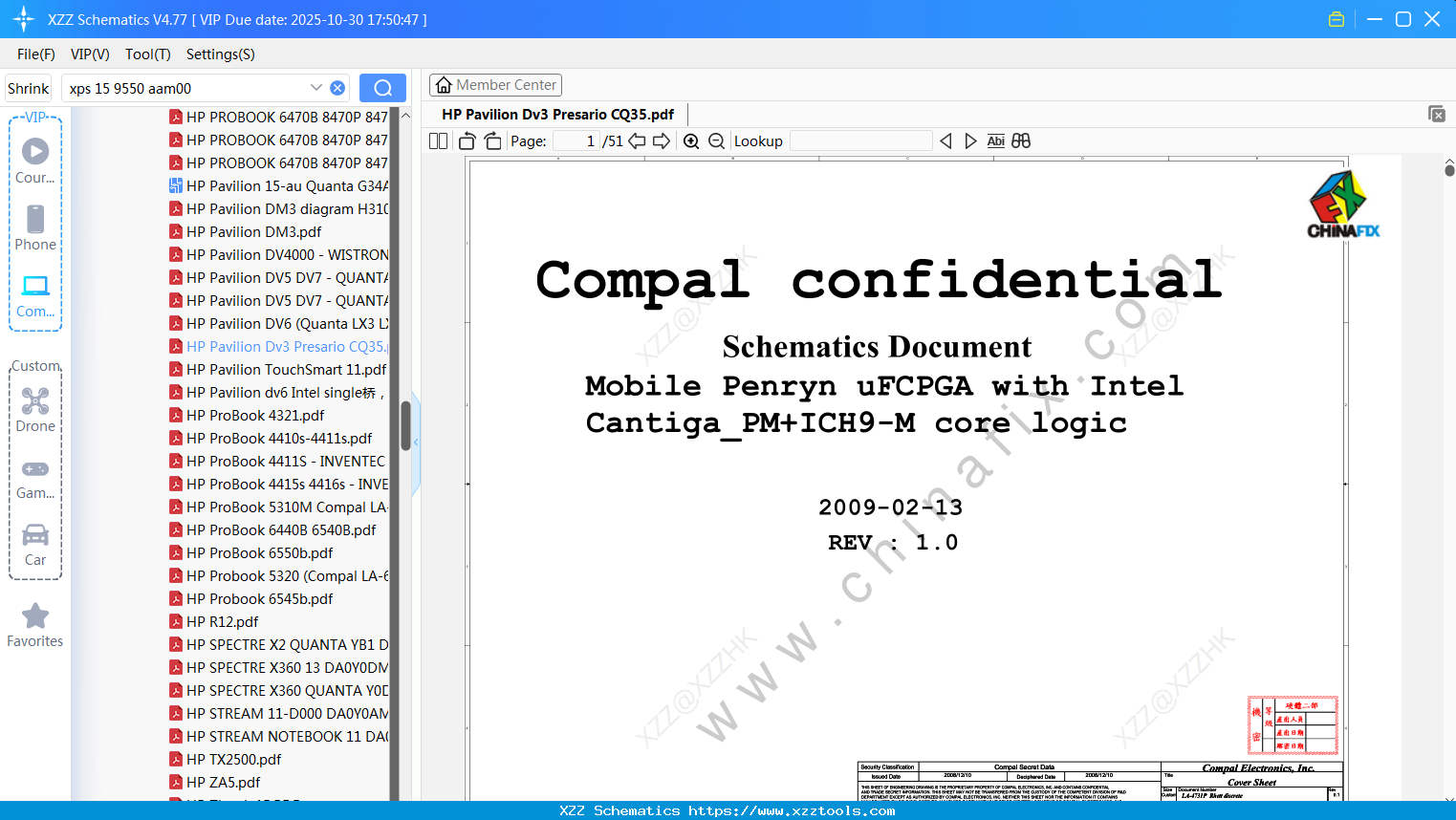Image resolution: width=1456 pixels, height=820 pixels.
Task: Open HP Pavilion DM3 diagram H310 file
Action: (279, 209)
